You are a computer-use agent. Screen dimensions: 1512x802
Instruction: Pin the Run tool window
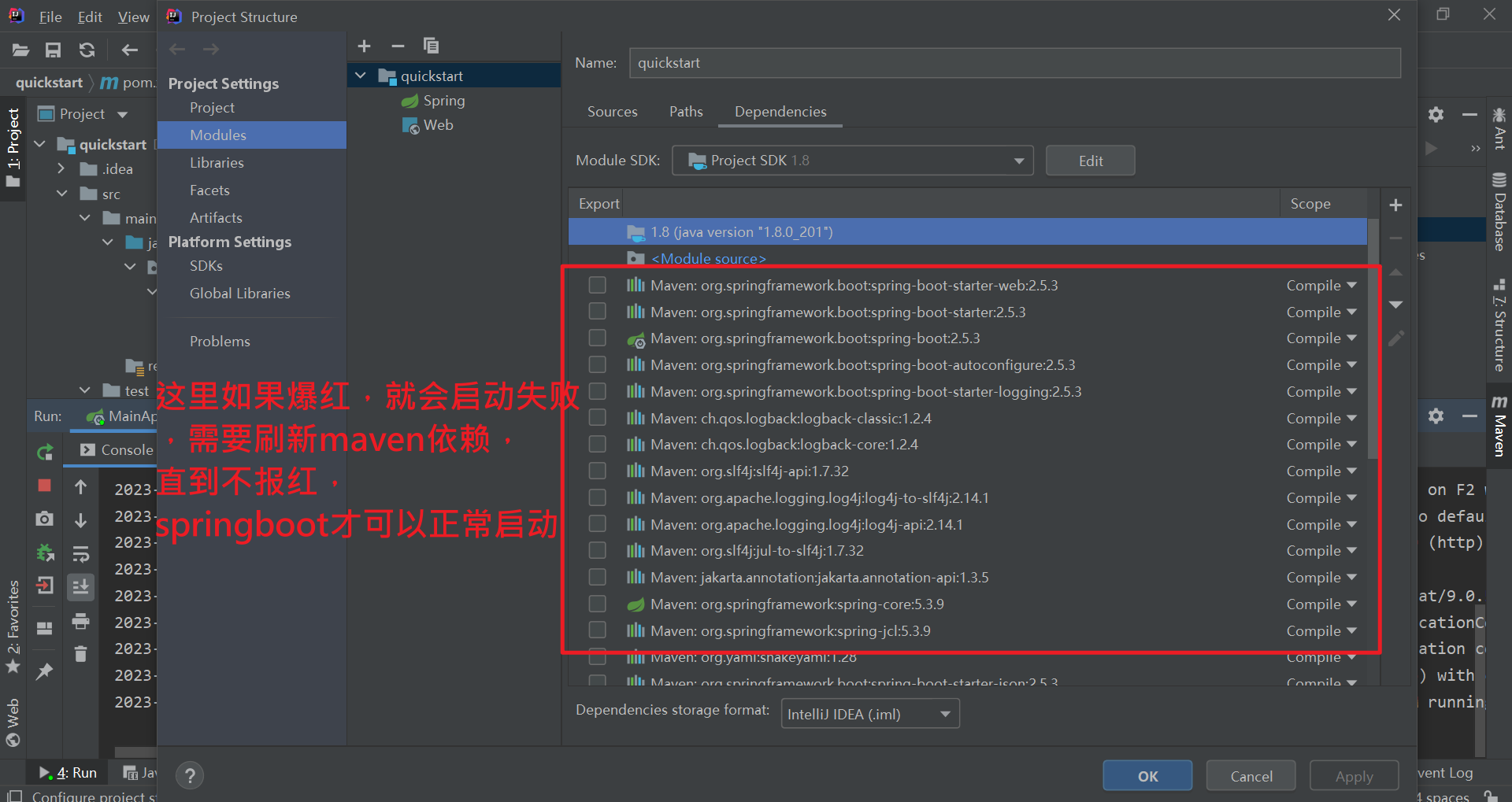coord(45,671)
